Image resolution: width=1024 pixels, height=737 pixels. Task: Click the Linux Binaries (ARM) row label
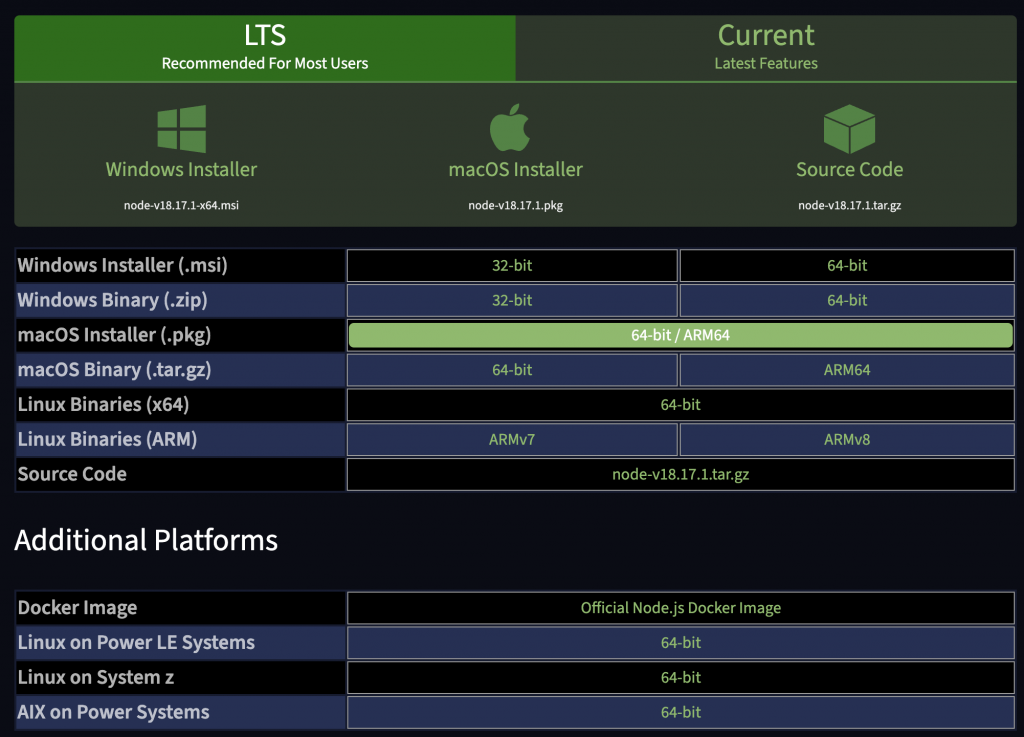coord(107,439)
